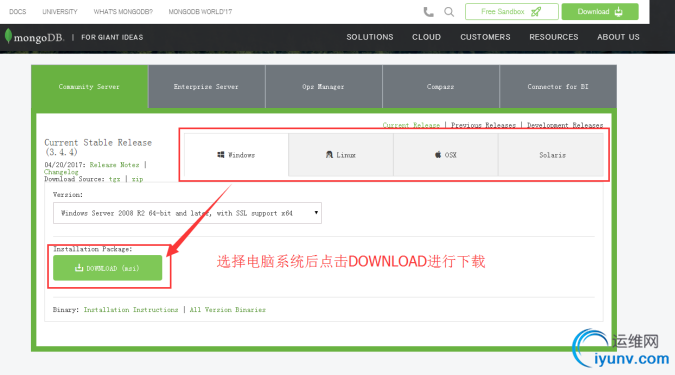Open the CLOUD menu
The height and width of the screenshot is (375, 675).
pos(426,37)
